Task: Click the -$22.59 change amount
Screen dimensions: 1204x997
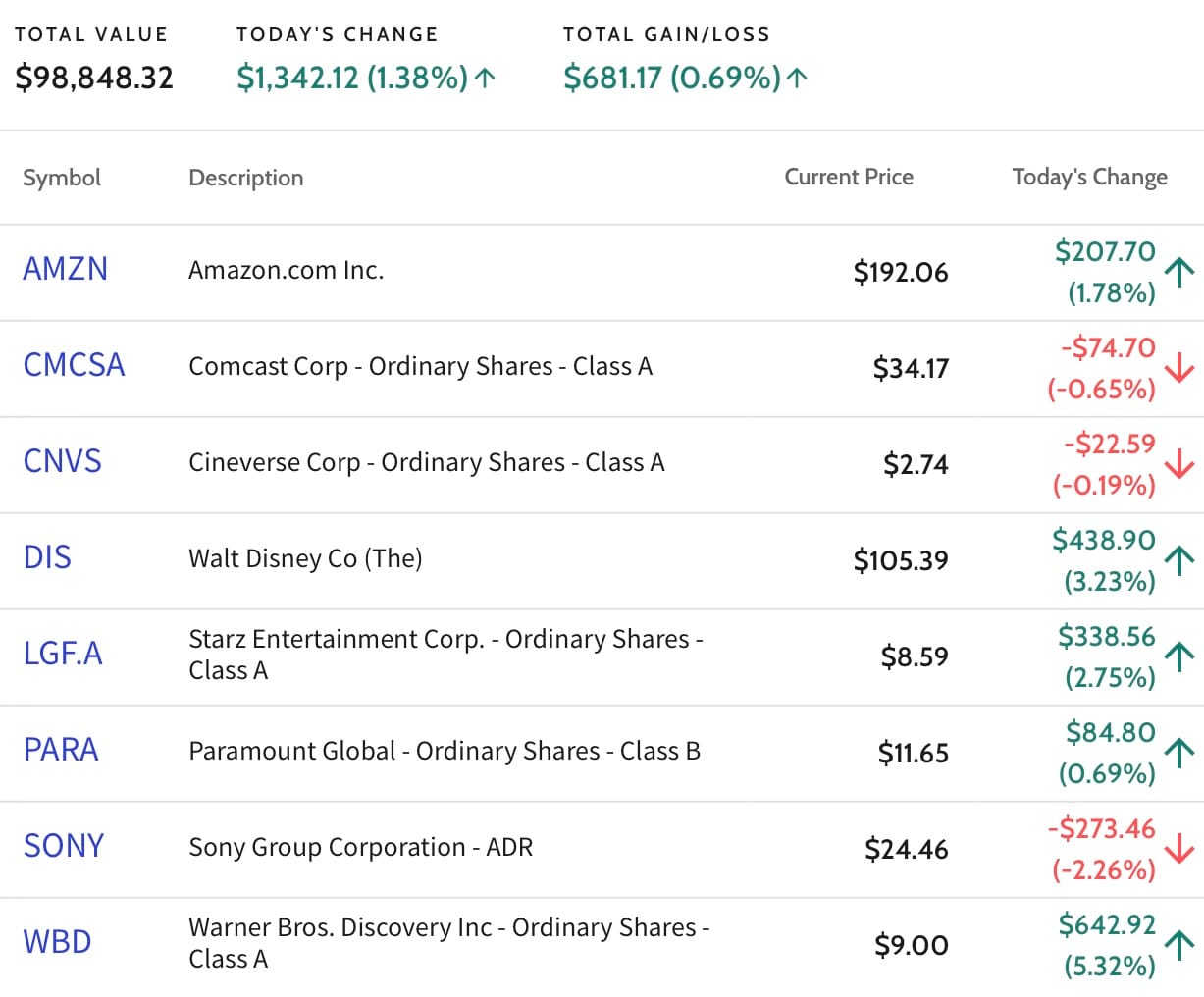Action: point(1110,444)
